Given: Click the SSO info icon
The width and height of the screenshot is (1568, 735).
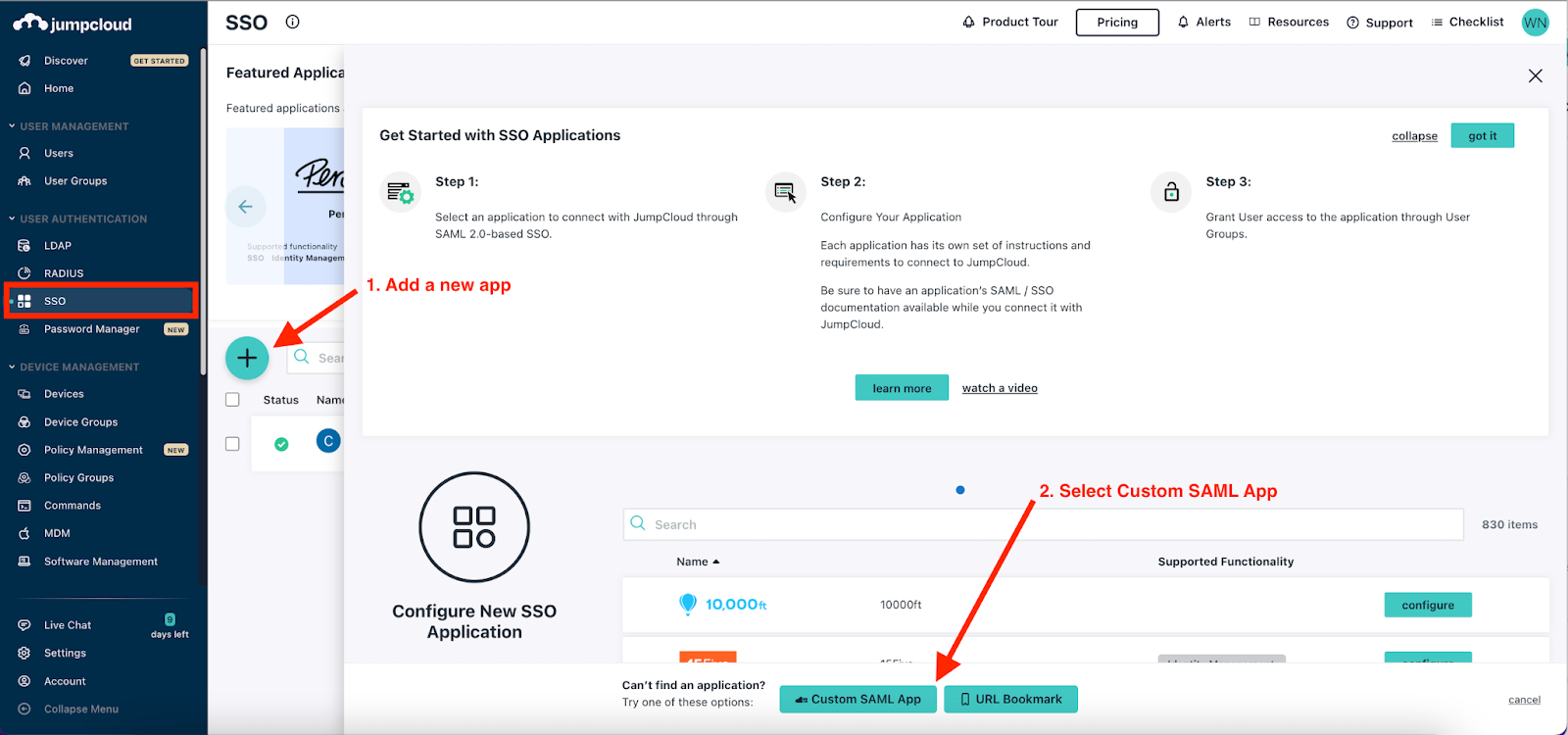Looking at the screenshot, I should 292,22.
